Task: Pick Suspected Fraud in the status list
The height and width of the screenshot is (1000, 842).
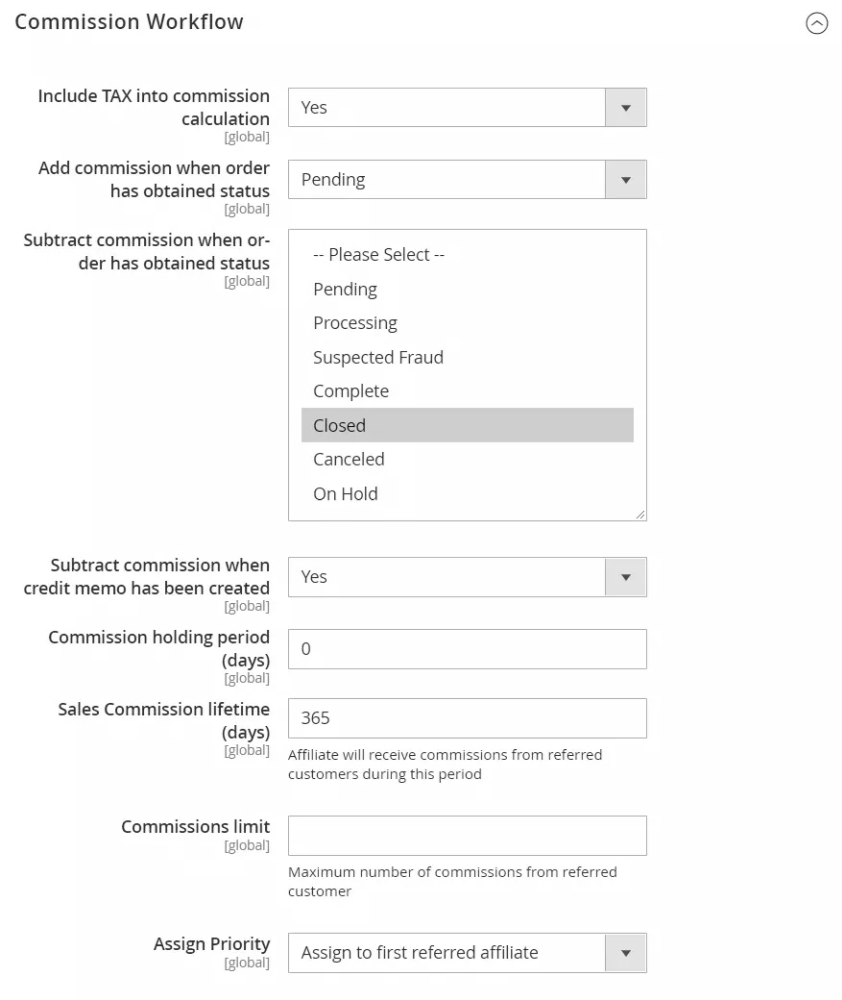Action: (x=378, y=357)
